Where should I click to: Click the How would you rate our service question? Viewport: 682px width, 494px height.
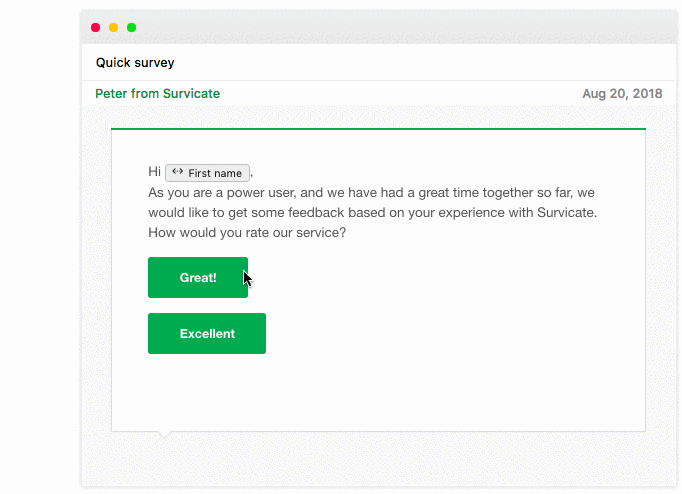coord(247,233)
